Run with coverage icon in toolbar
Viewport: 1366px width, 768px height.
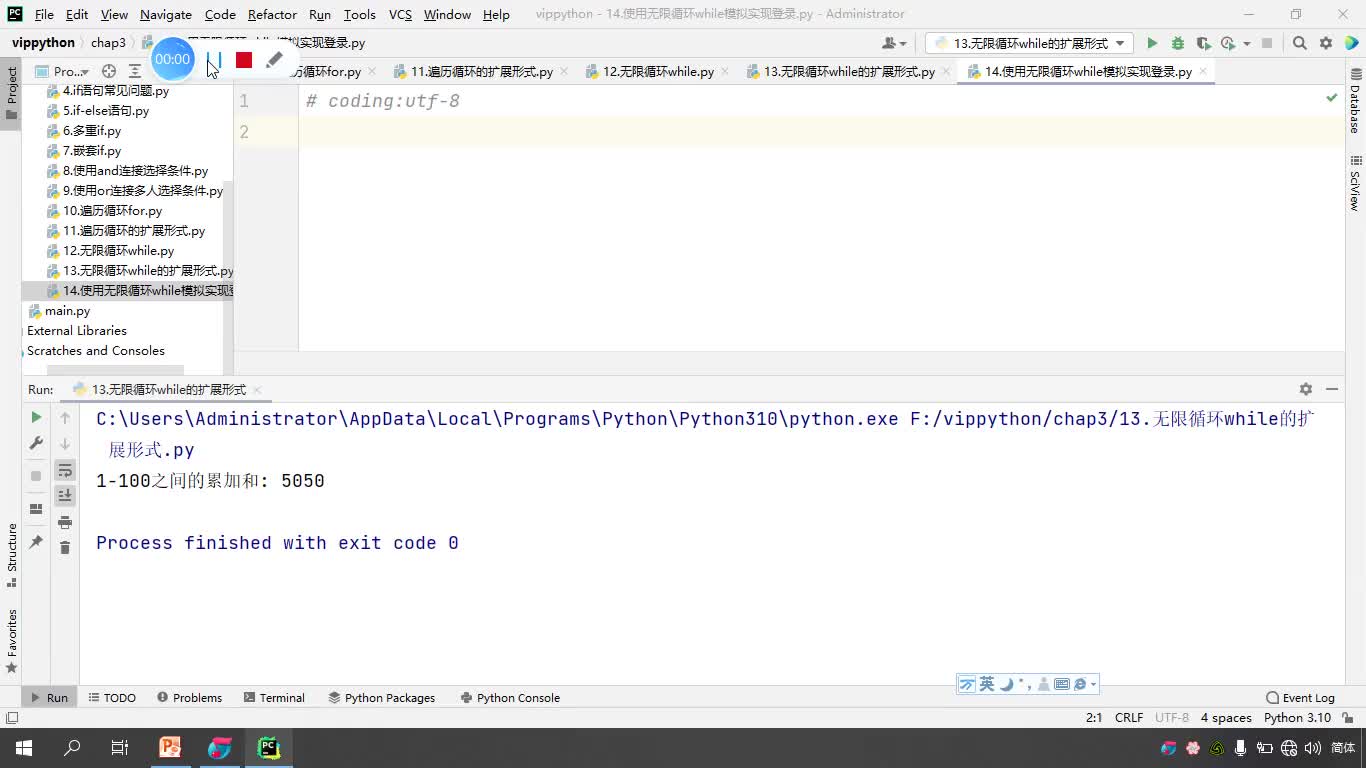point(1203,43)
